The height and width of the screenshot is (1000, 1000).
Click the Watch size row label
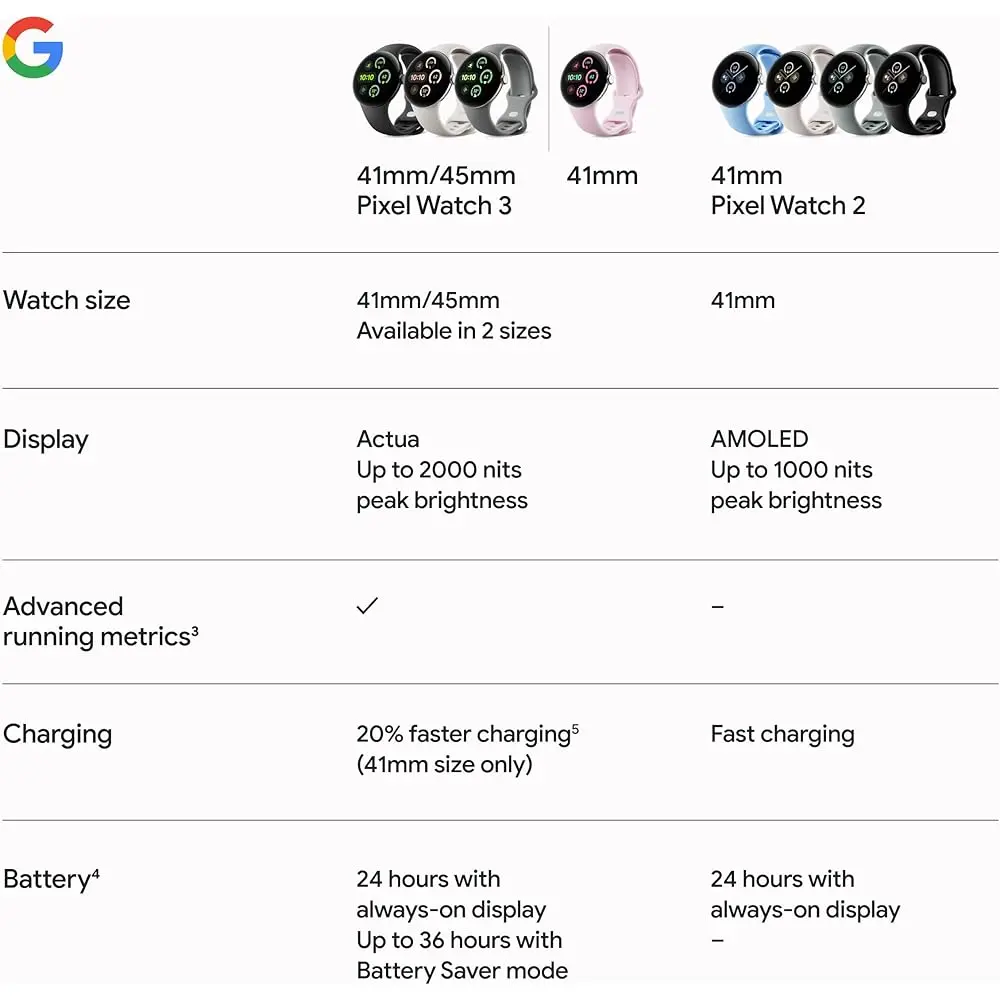point(67,300)
